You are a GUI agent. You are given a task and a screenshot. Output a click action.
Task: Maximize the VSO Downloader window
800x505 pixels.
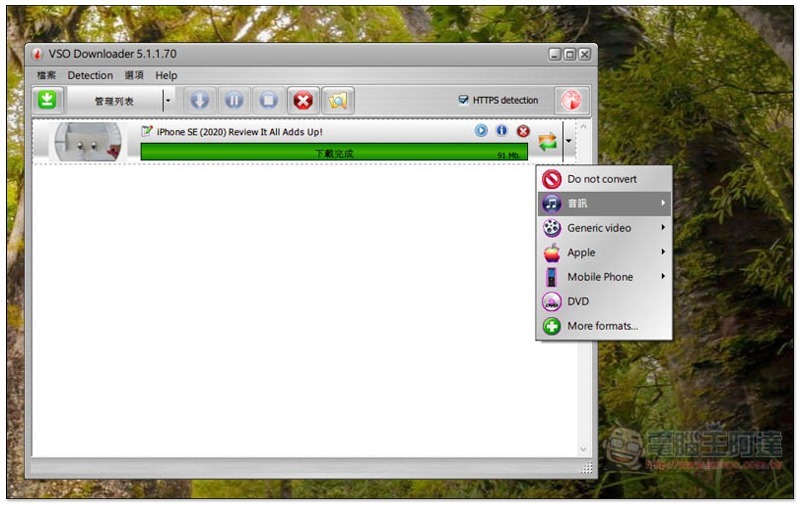(x=570, y=54)
